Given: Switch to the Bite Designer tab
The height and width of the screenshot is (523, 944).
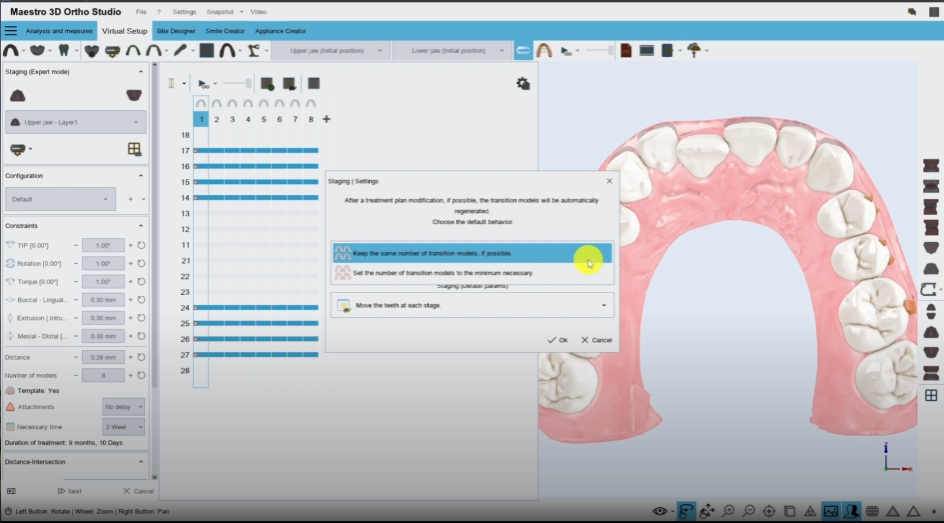Looking at the screenshot, I should pos(176,31).
